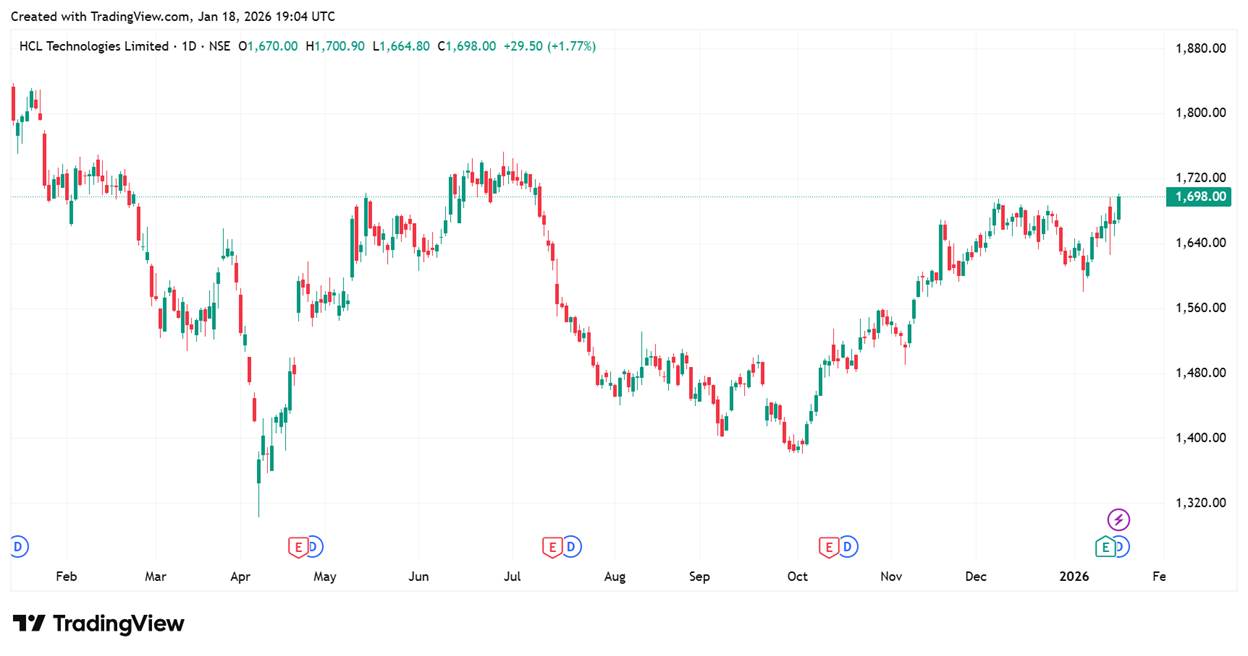Click the TradingView logo at bottom left
Screen dimensions: 1248x656
tap(98, 623)
